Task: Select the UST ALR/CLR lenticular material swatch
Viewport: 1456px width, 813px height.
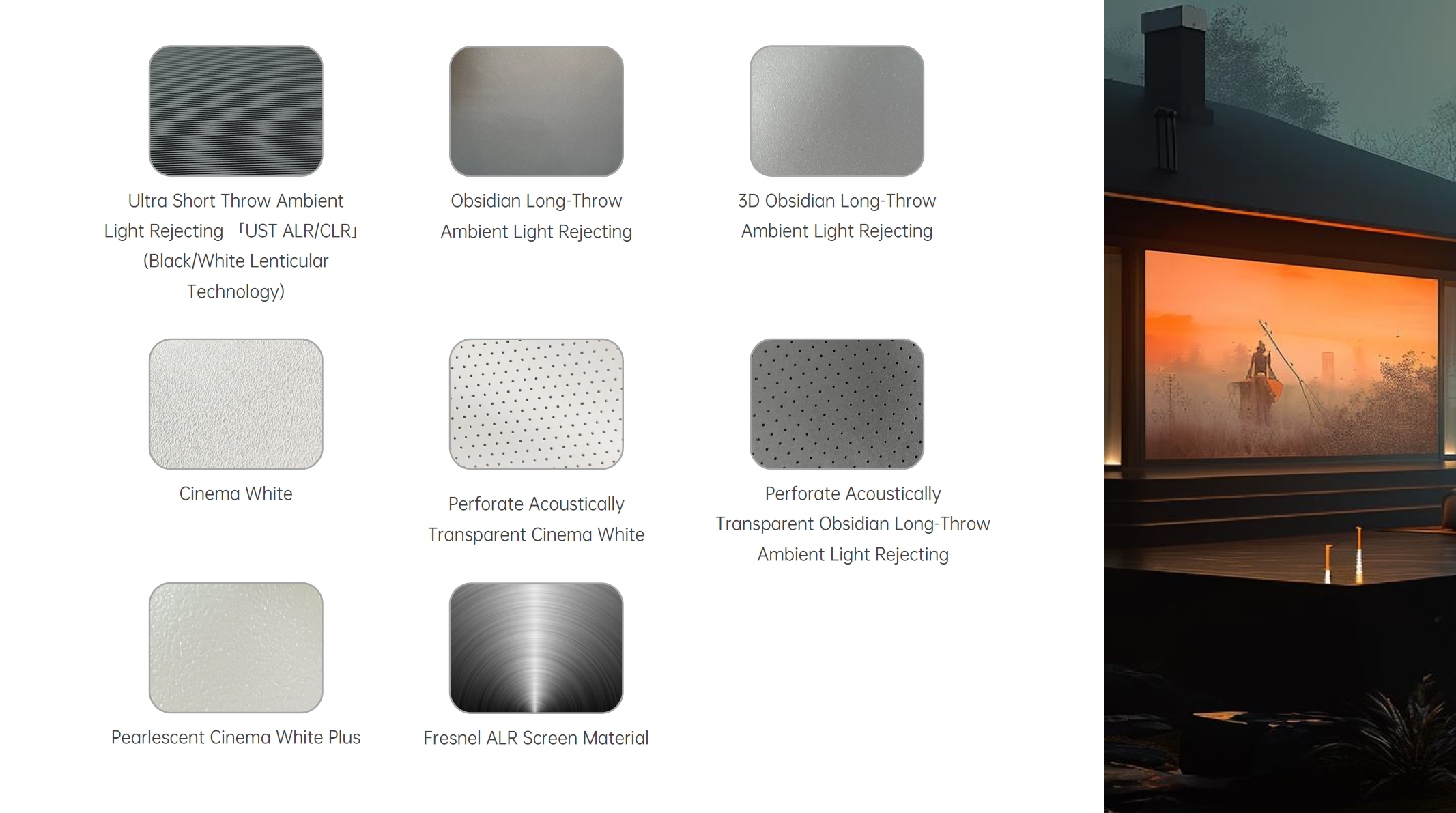Action: [x=235, y=111]
